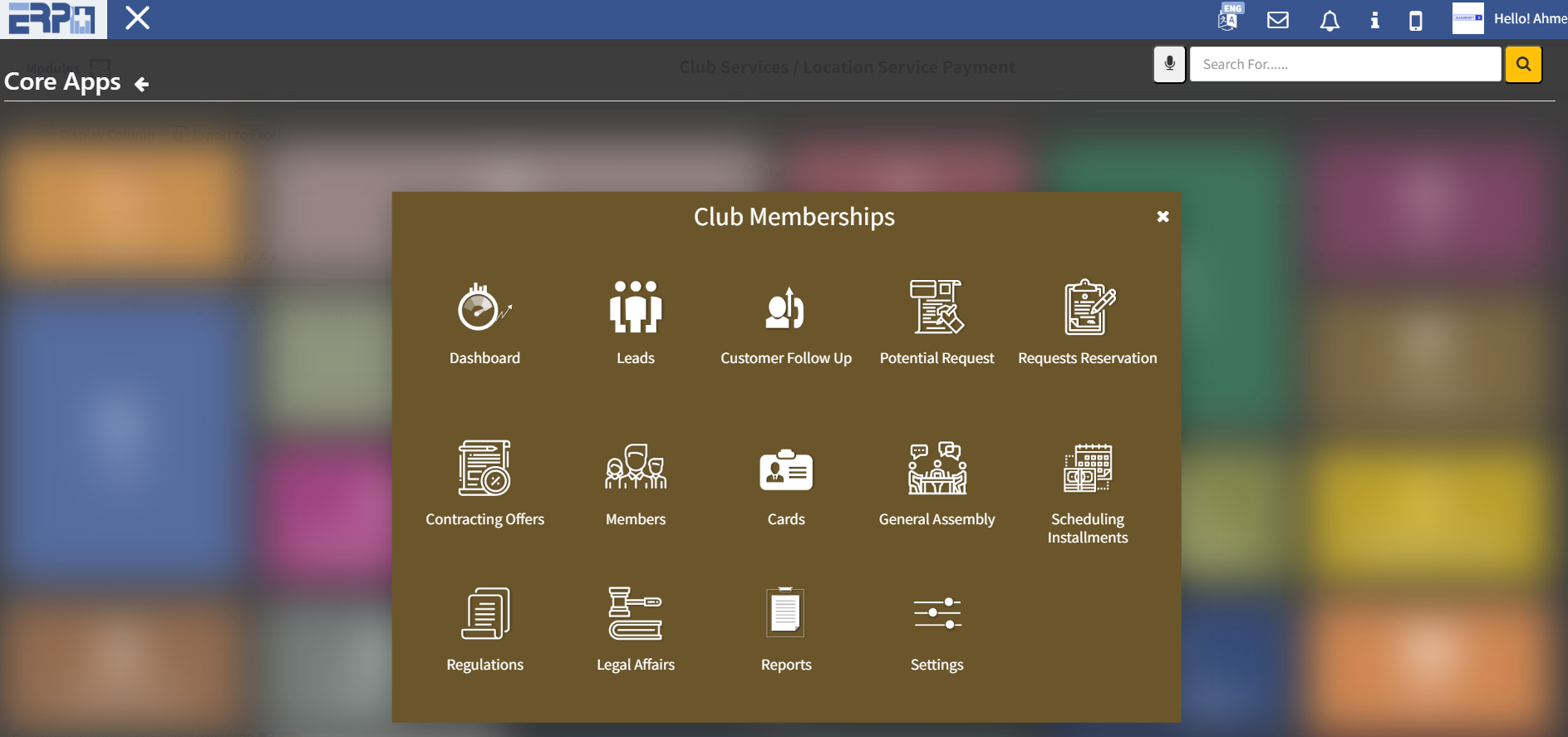Click the Search For input field

1344,65
